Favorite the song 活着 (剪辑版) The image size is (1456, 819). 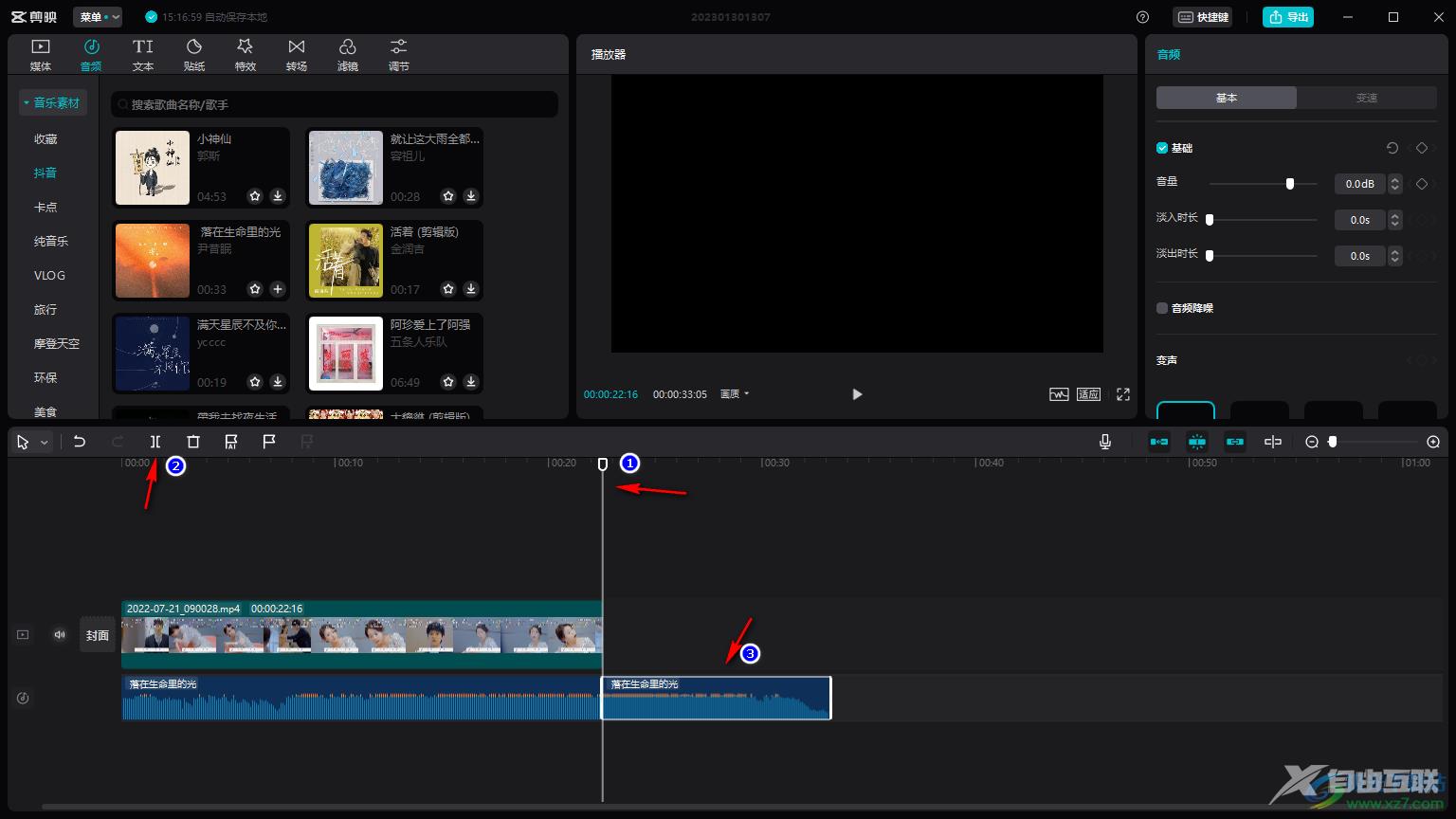tap(448, 289)
